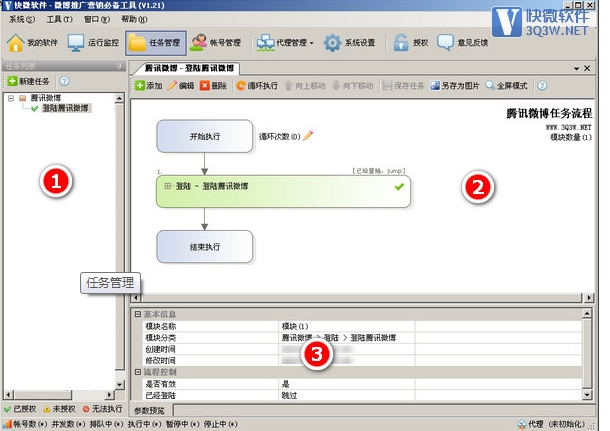
Task: Click help icon after 全屏模式
Action: [x=542, y=86]
